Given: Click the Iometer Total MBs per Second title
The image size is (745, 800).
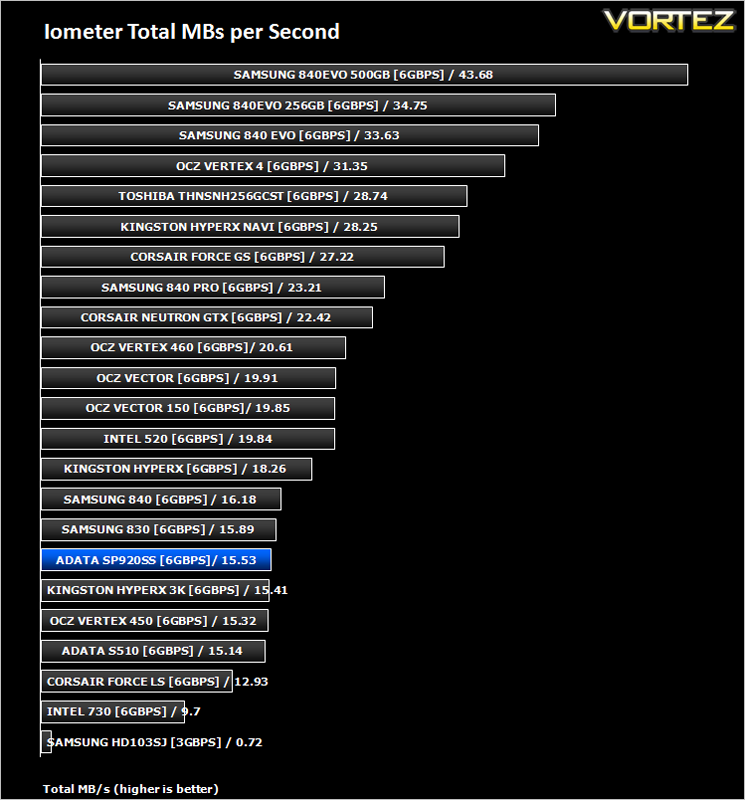Looking at the screenshot, I should (x=192, y=32).
